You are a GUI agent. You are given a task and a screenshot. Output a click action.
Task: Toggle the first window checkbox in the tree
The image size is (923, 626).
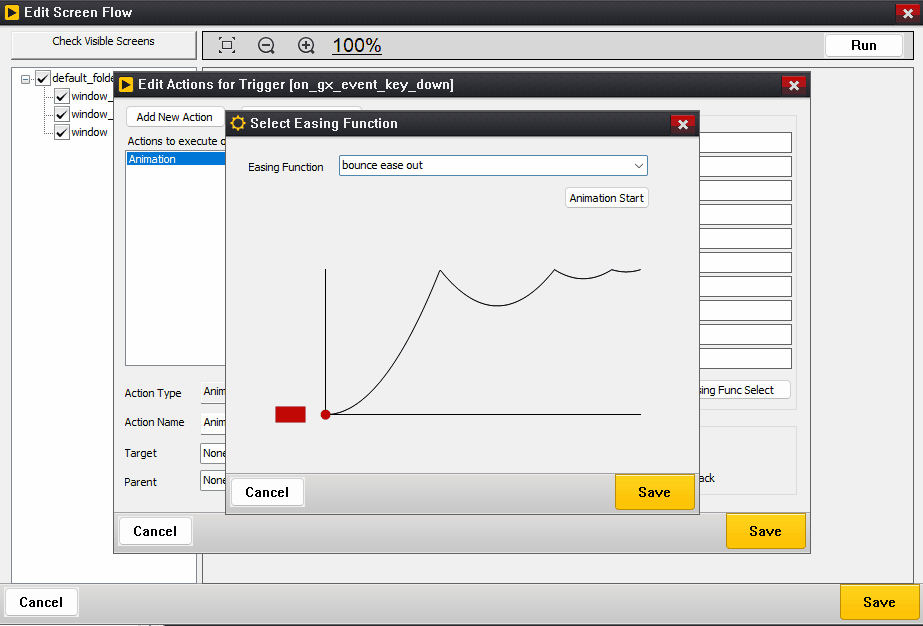62,97
